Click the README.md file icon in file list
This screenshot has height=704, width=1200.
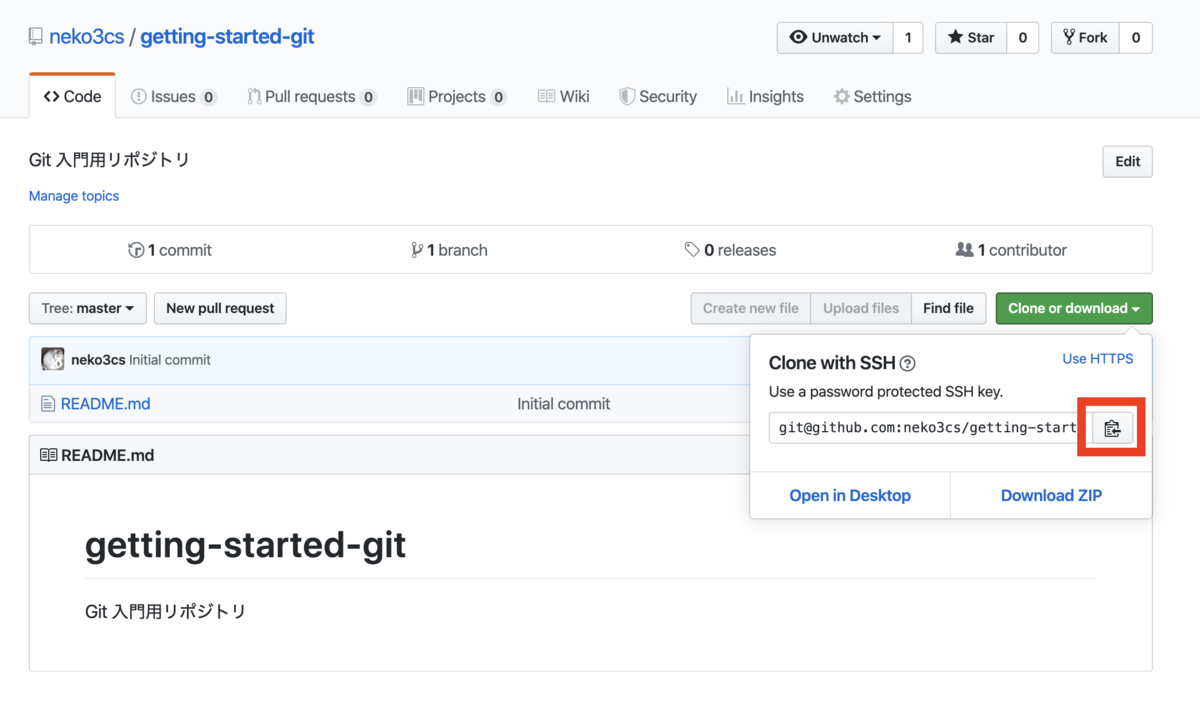[47, 404]
